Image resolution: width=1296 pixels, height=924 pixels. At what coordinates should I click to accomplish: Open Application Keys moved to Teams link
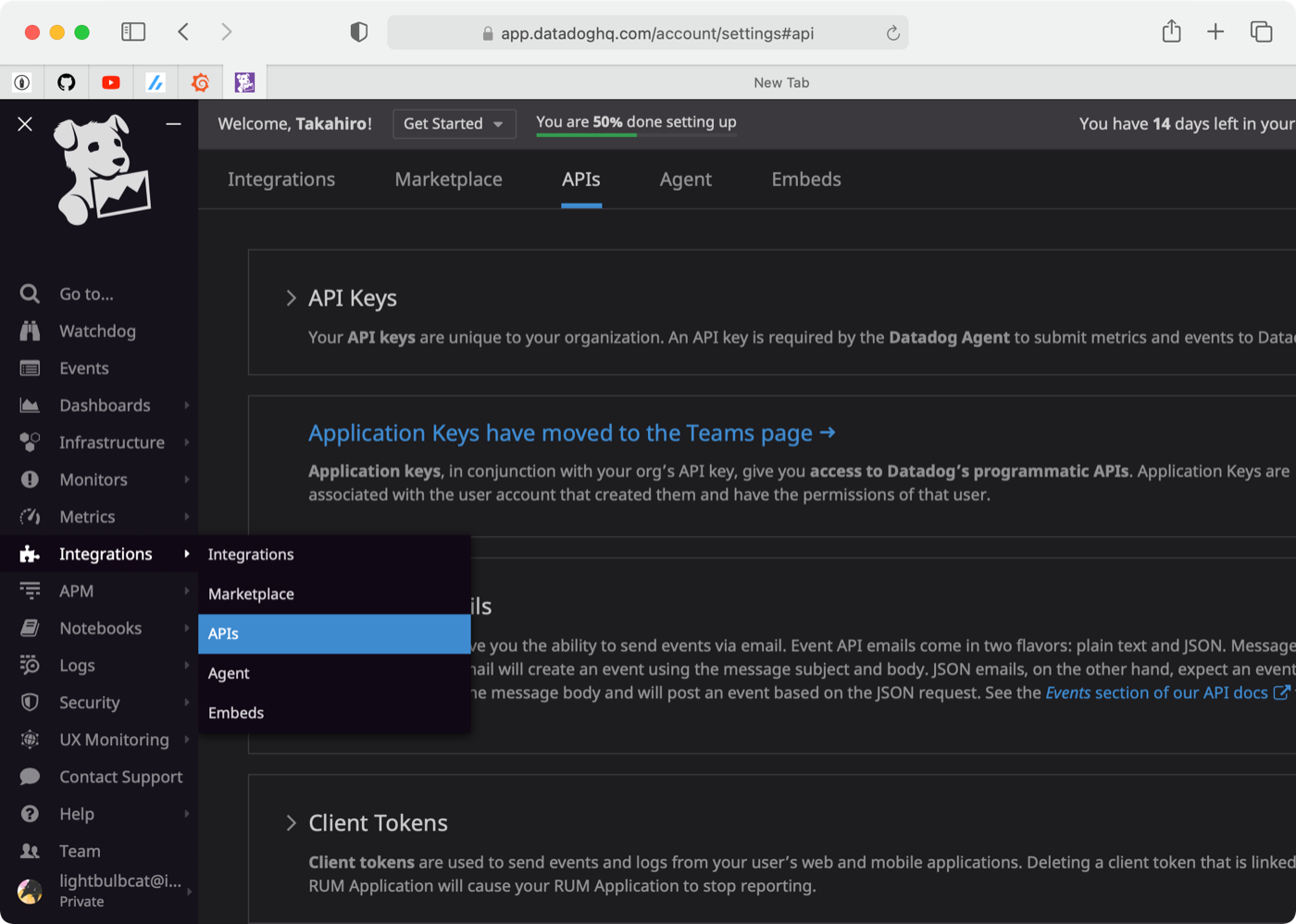pos(572,433)
